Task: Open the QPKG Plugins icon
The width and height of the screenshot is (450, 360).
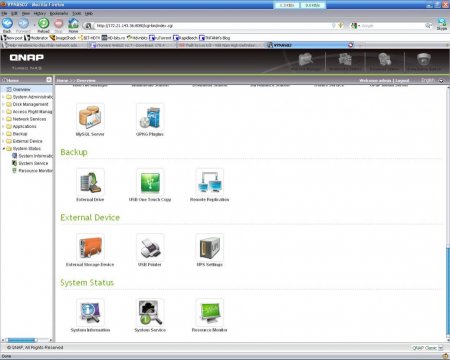Action: pos(150,117)
